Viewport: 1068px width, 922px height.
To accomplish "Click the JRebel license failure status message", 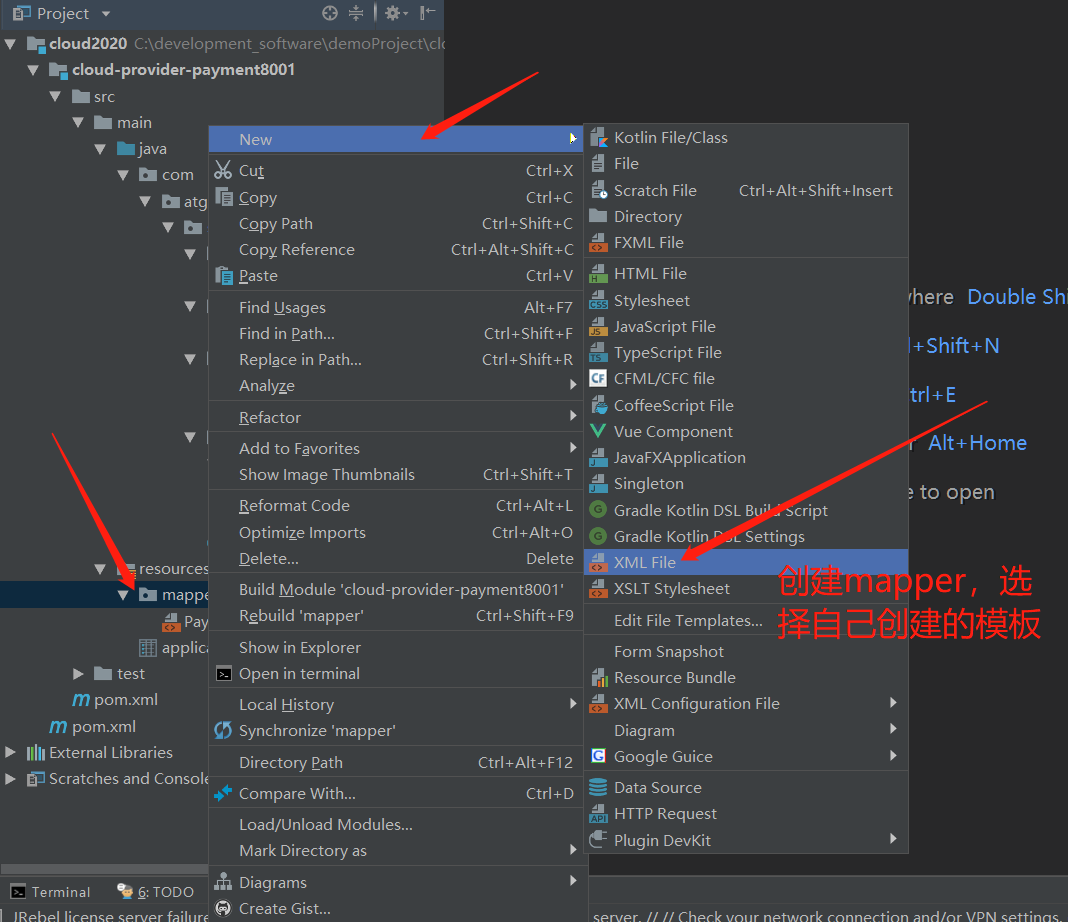I will pyautogui.click(x=110, y=916).
